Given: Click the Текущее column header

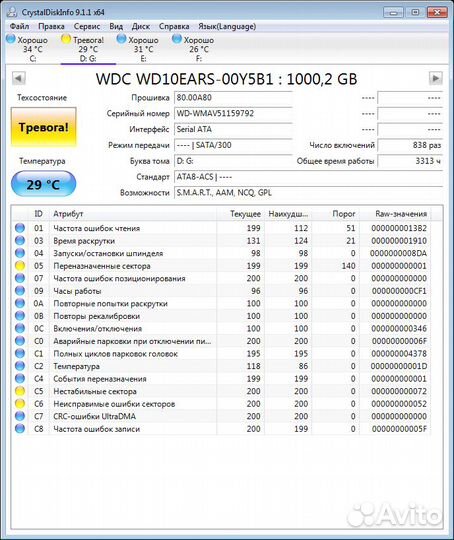Looking at the screenshot, I should pyautogui.click(x=240, y=214).
